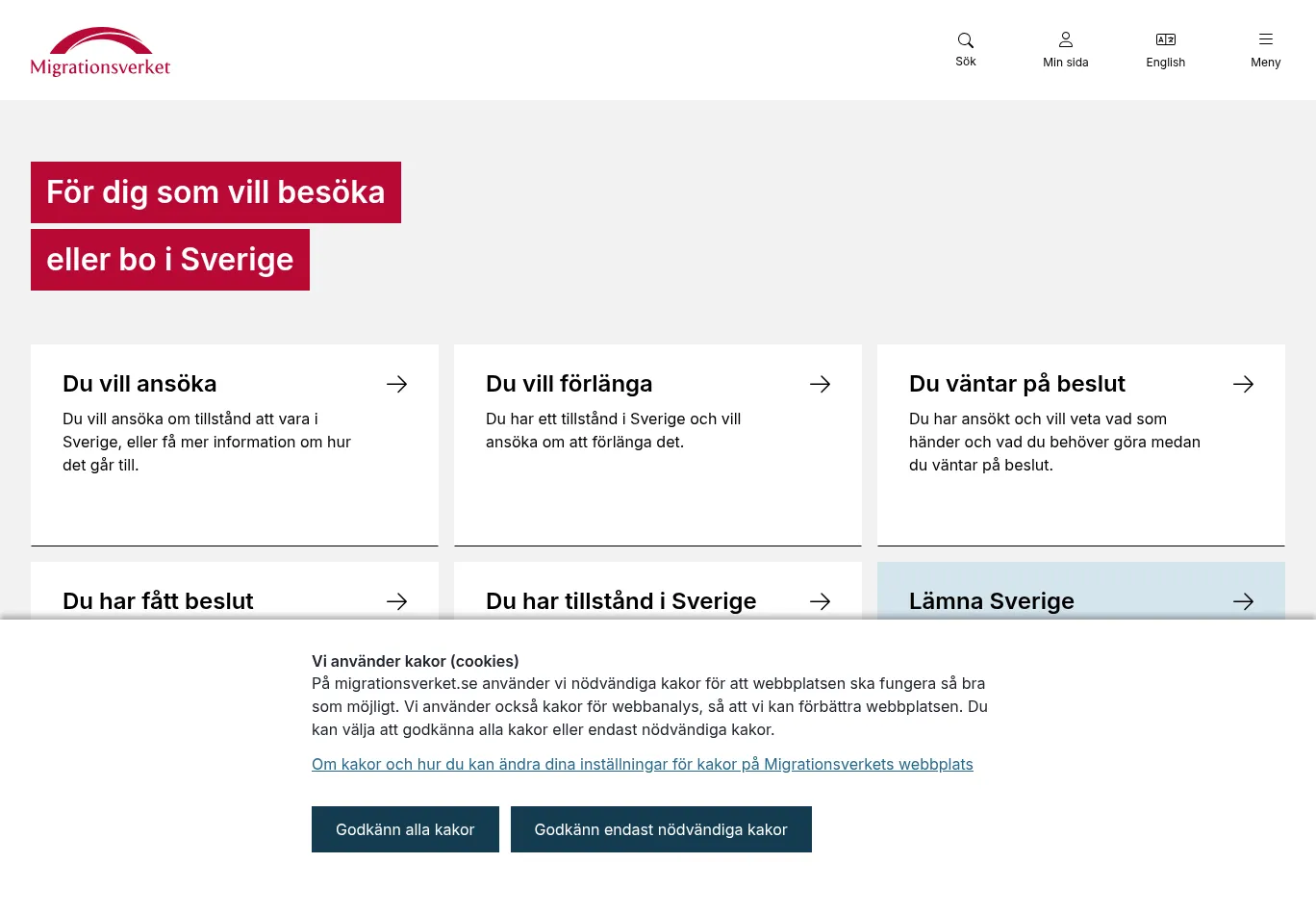Viewport: 1316px width, 914px height.
Task: Click the Du har tillstånd i Sverige heading
Action: pos(620,601)
